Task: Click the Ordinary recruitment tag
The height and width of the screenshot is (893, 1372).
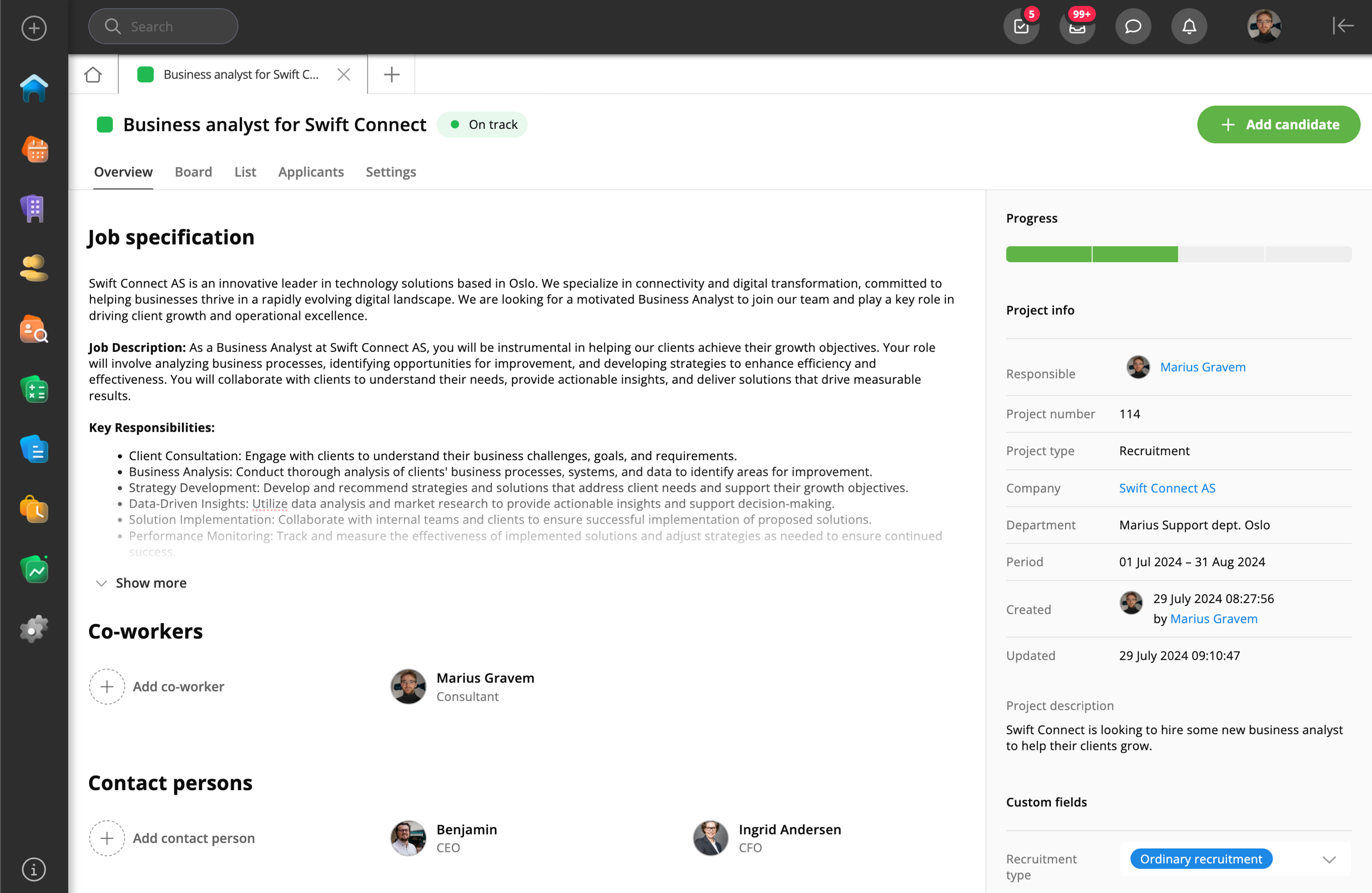Action: coord(1201,859)
